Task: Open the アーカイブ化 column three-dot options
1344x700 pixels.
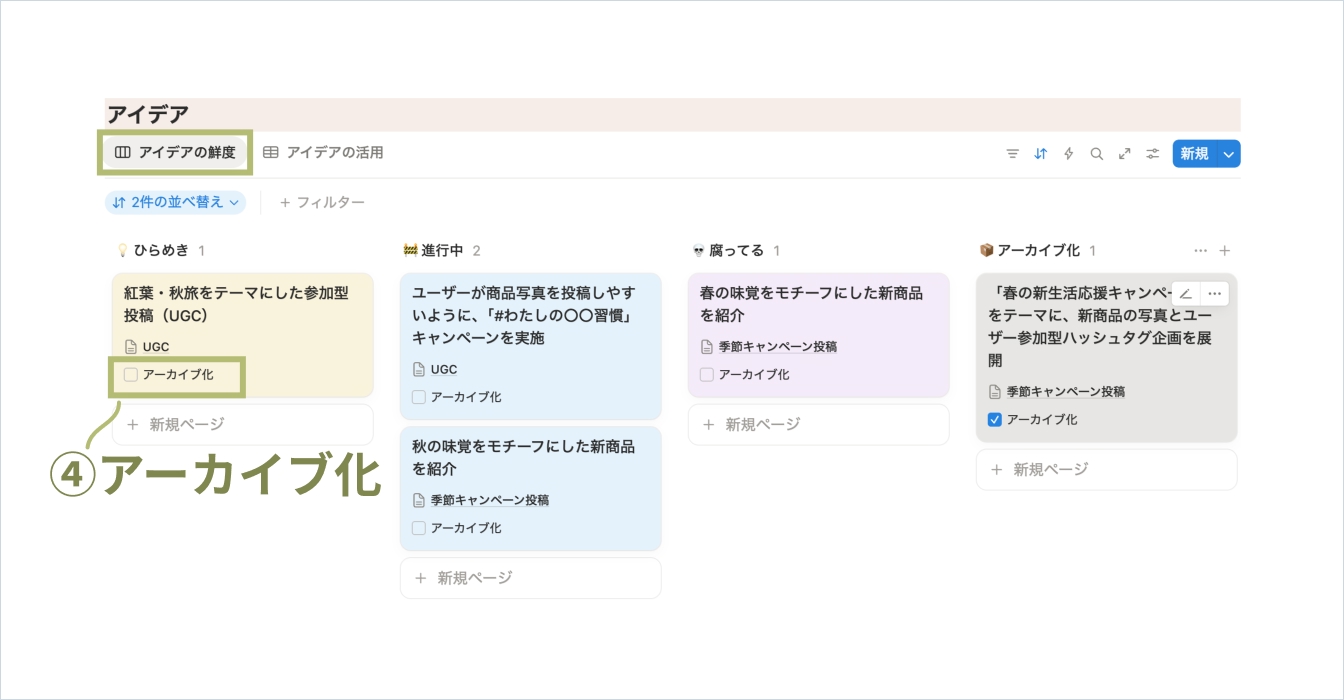Action: [1200, 250]
